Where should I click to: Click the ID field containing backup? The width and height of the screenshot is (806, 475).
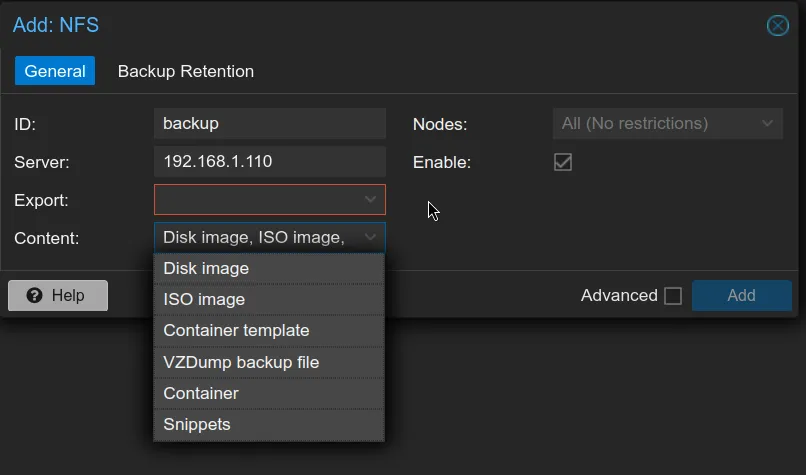pyautogui.click(x=269, y=124)
